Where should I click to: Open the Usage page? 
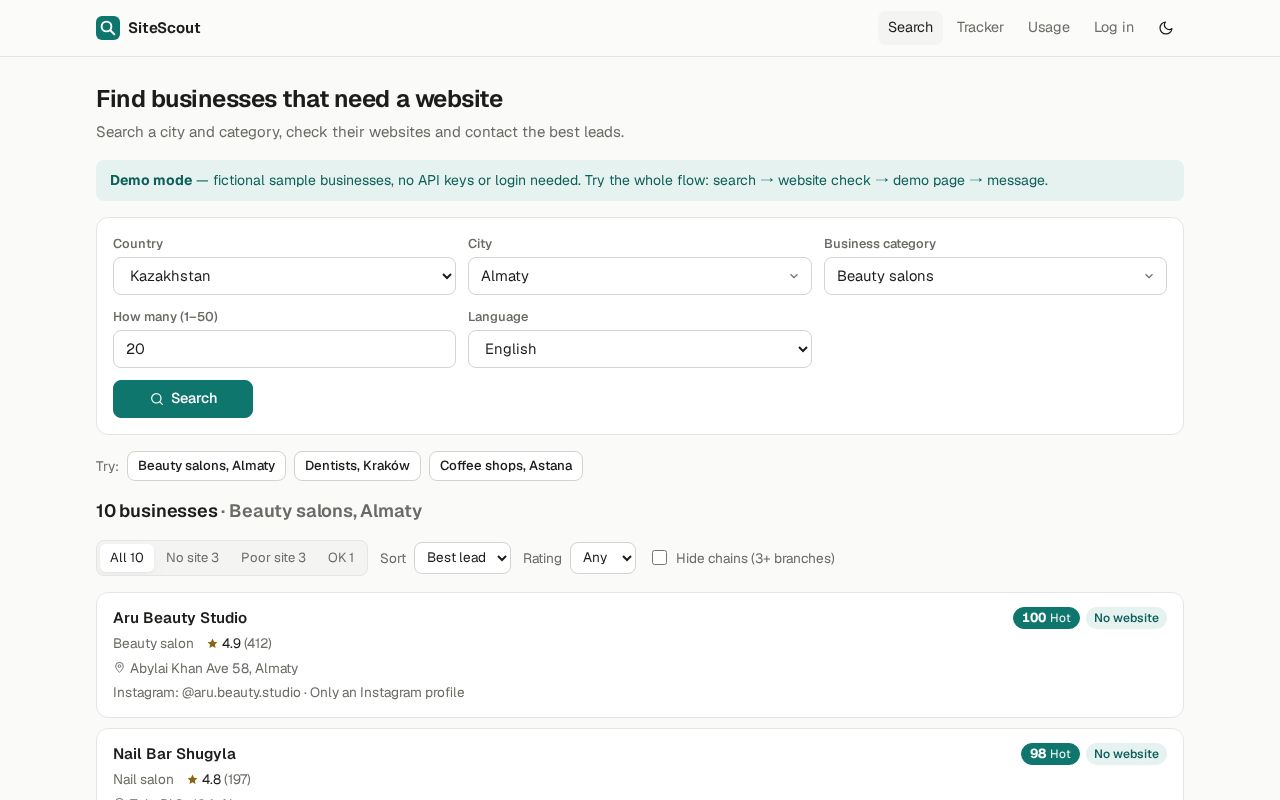(x=1049, y=28)
